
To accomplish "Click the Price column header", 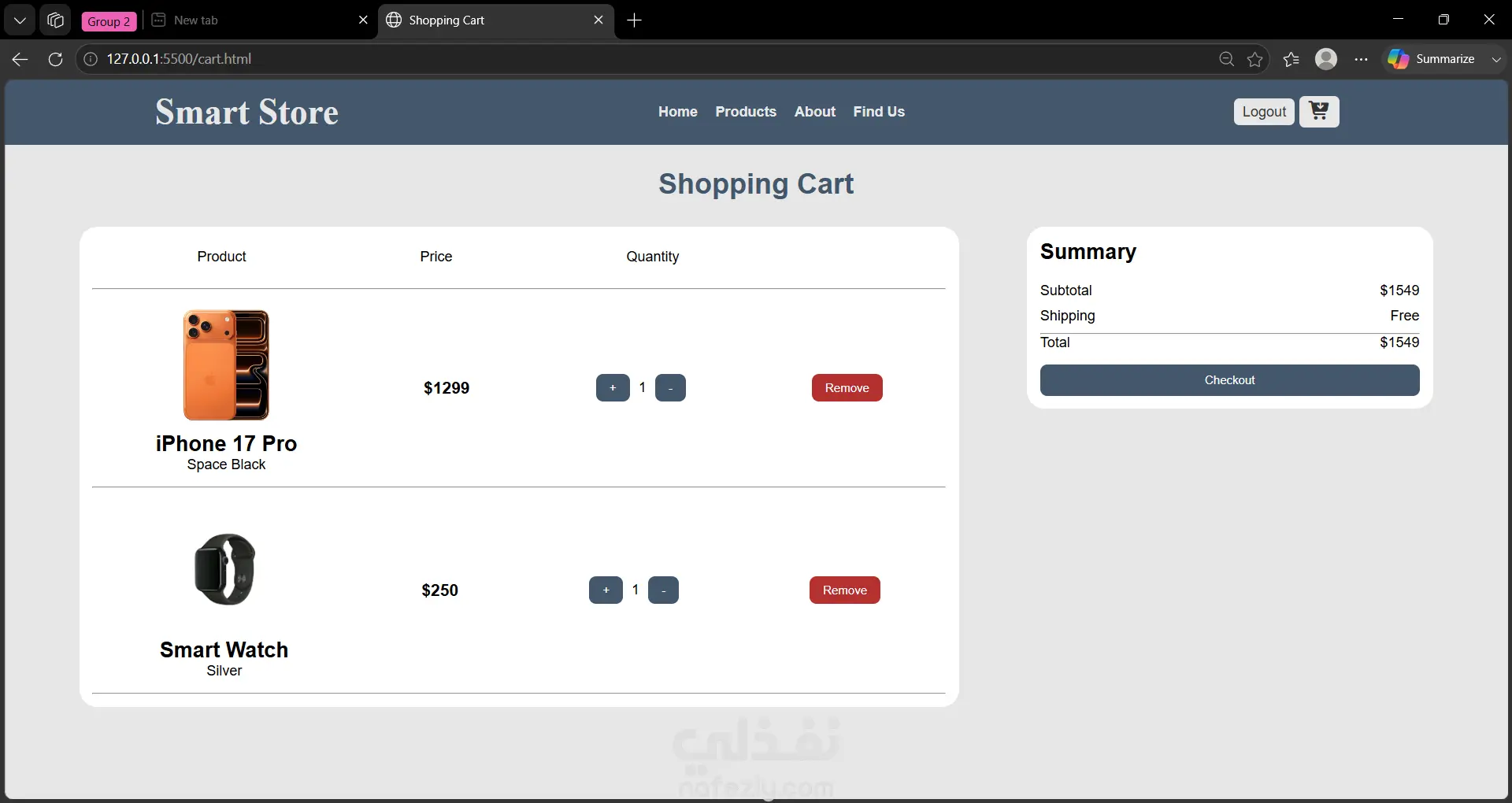I will pos(436,257).
